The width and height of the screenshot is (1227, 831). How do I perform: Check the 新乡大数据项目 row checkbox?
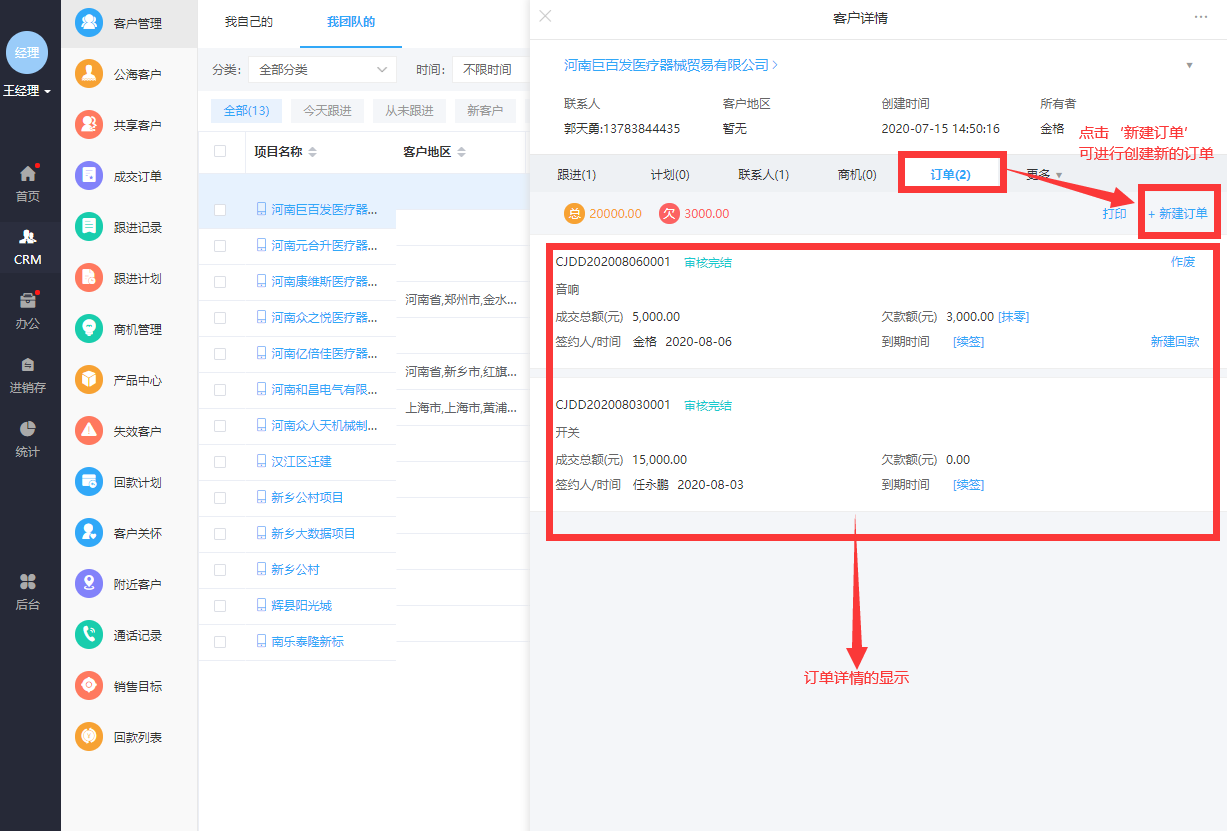(x=220, y=534)
